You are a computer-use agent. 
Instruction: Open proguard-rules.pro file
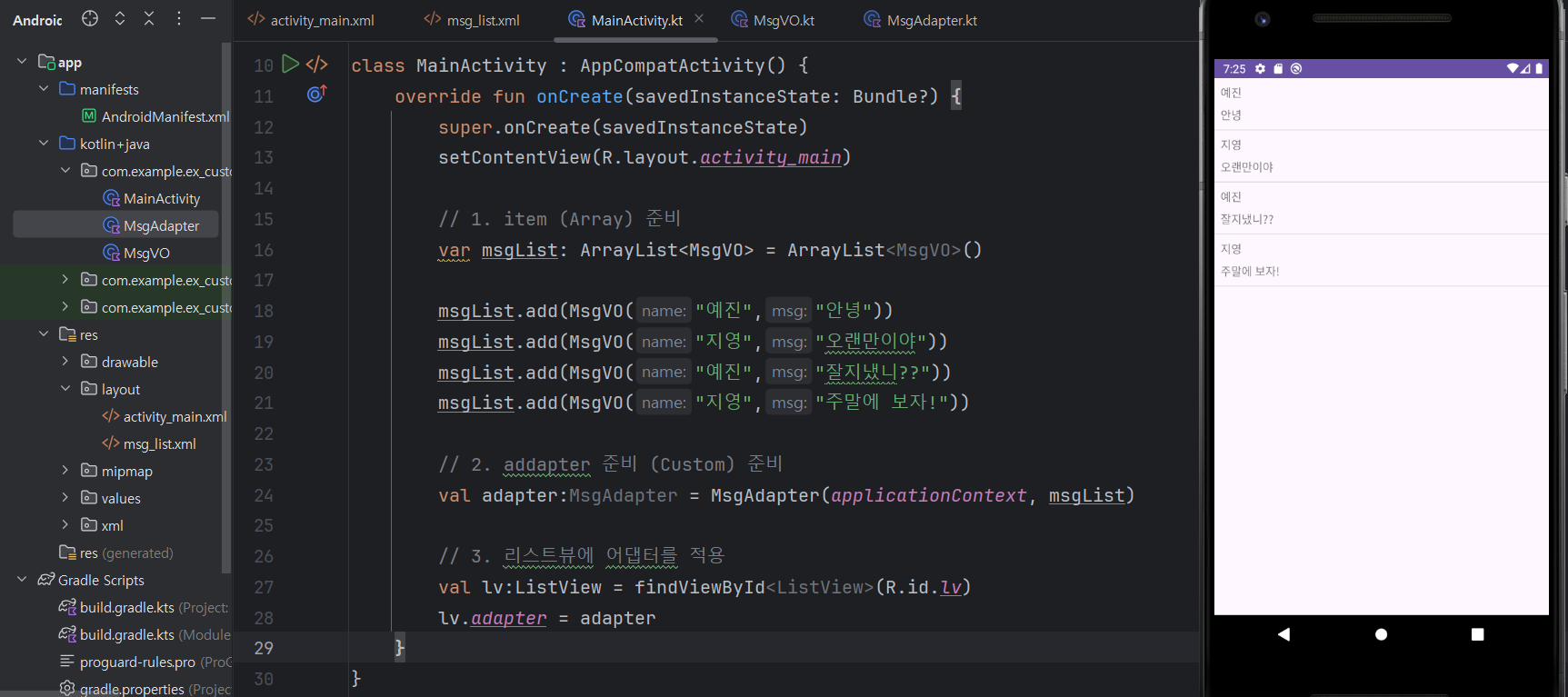tap(144, 662)
